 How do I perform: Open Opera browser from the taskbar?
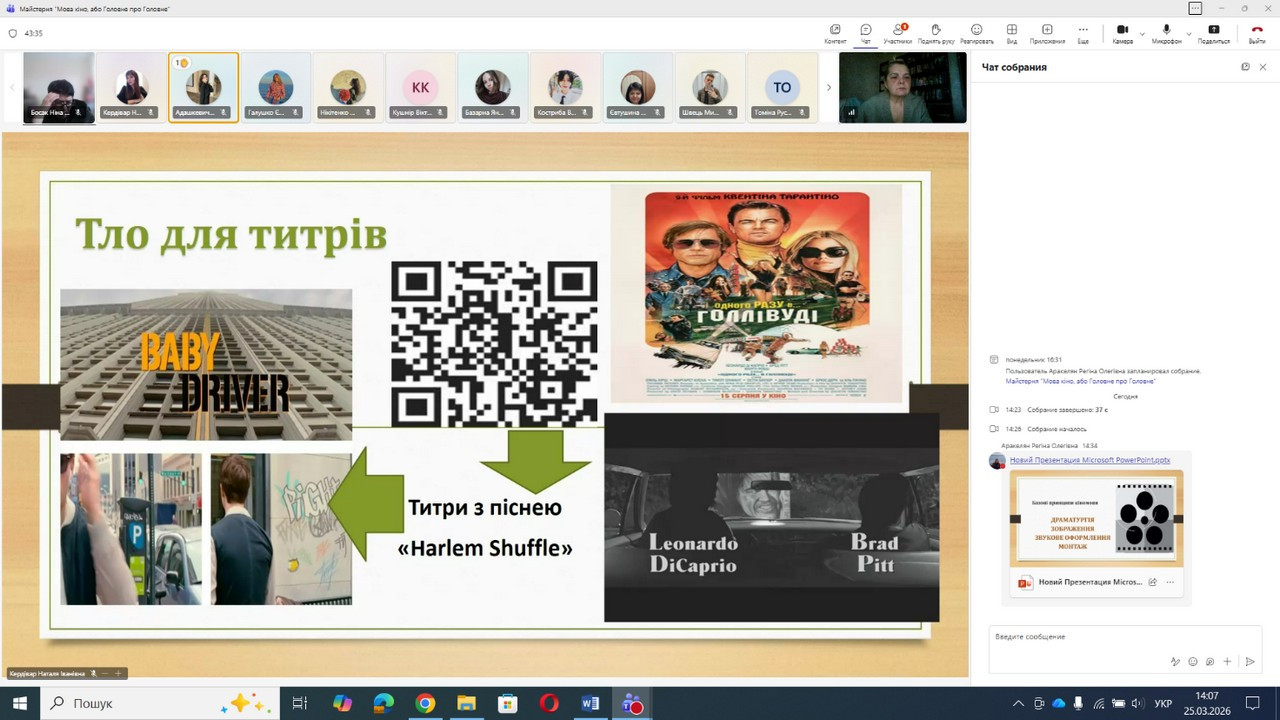(549, 703)
